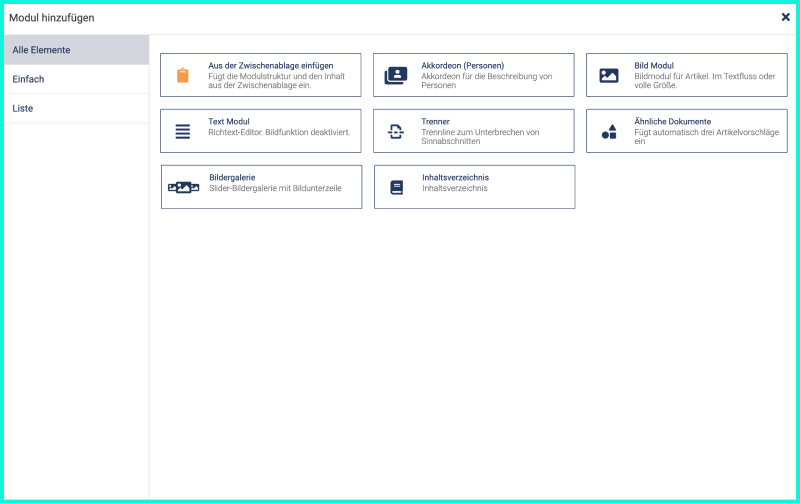Click the Trenner page-break icon
This screenshot has width=800, height=504.
[396, 132]
